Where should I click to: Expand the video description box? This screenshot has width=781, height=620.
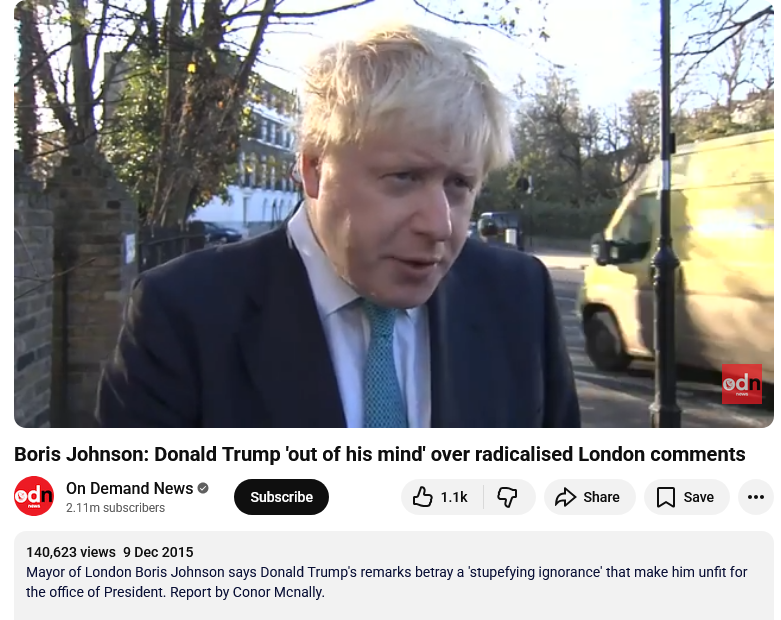tap(394, 576)
